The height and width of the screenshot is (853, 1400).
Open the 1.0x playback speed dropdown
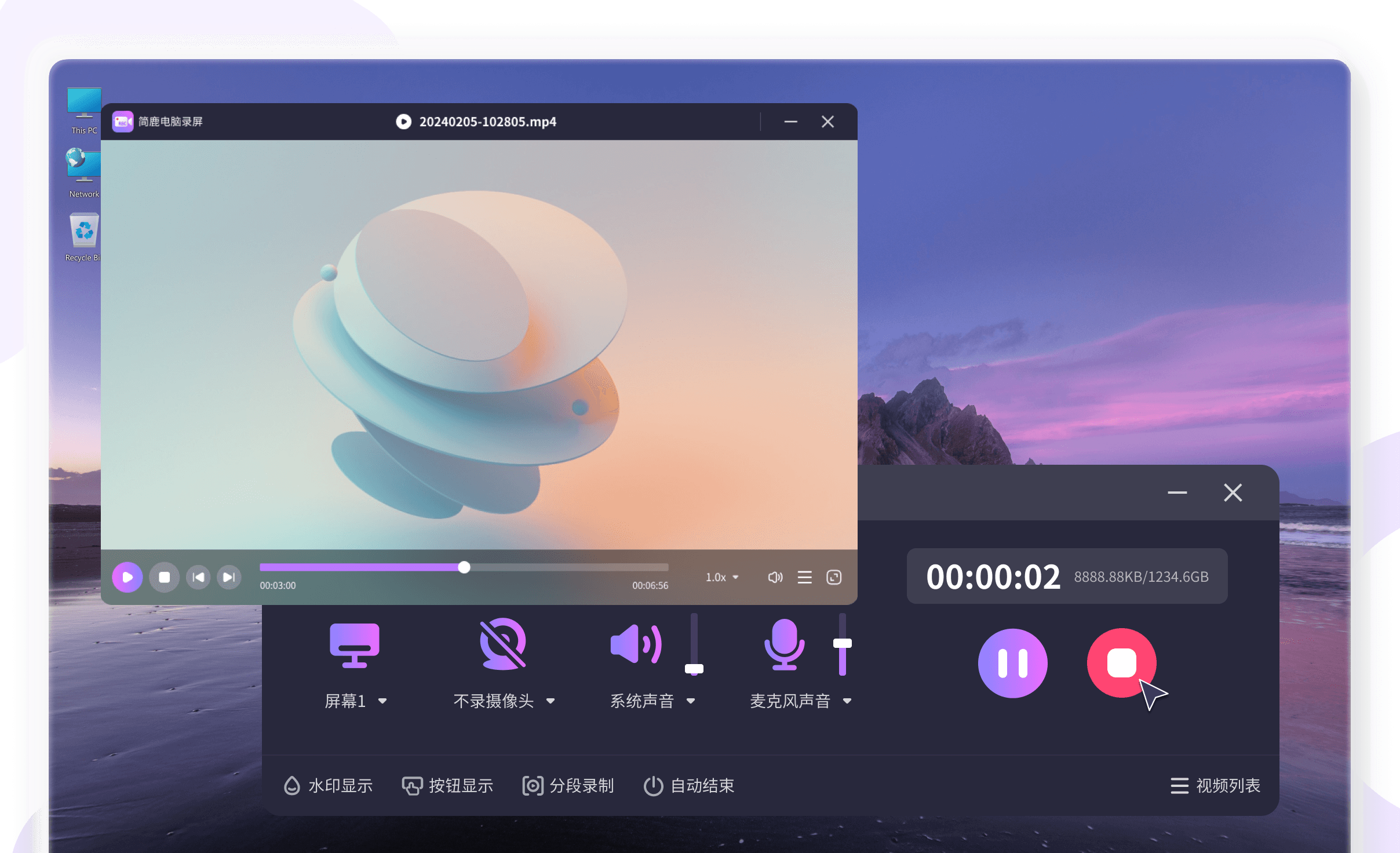click(x=721, y=577)
